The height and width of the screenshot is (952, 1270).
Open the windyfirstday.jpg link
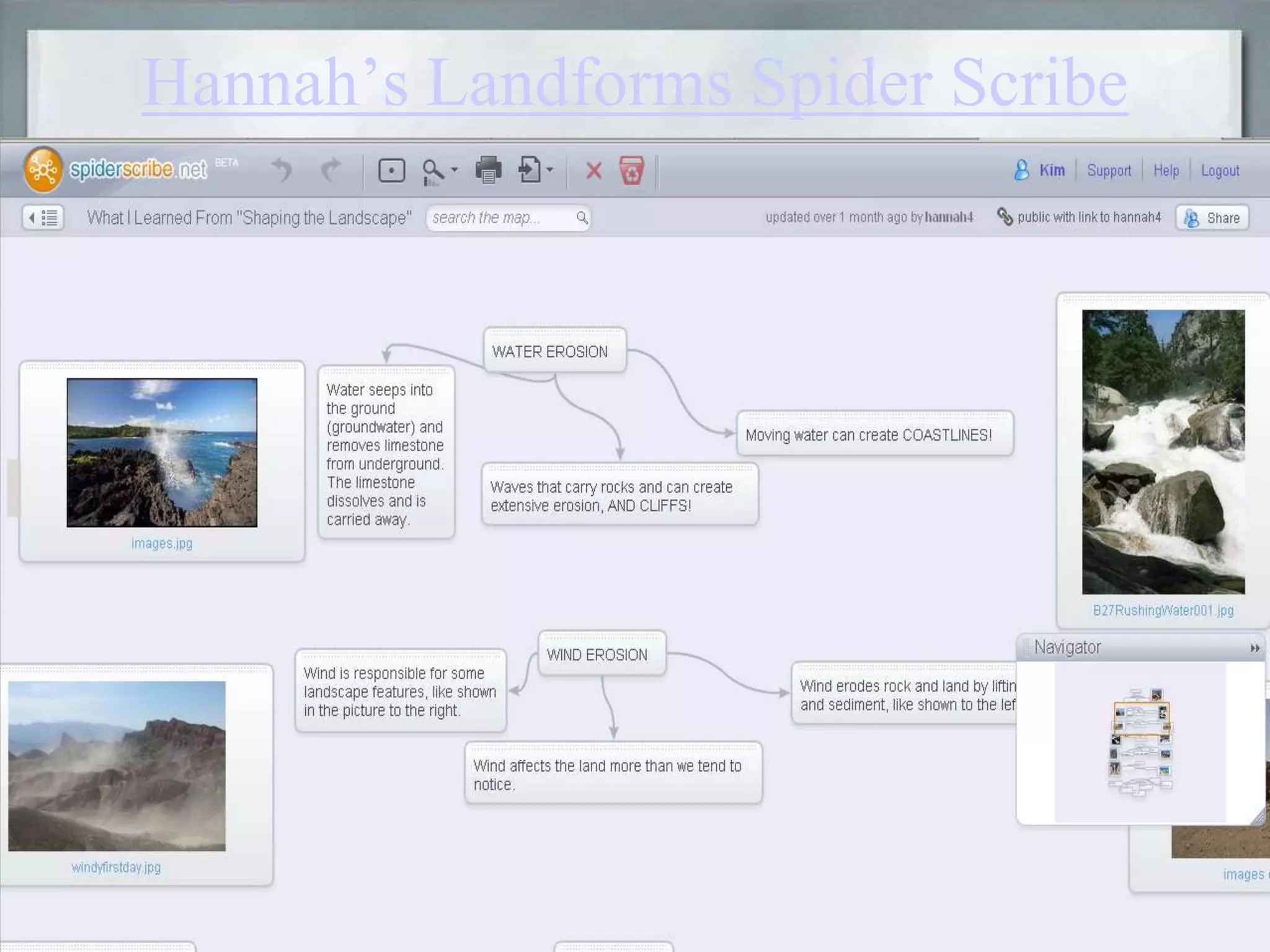(x=116, y=867)
